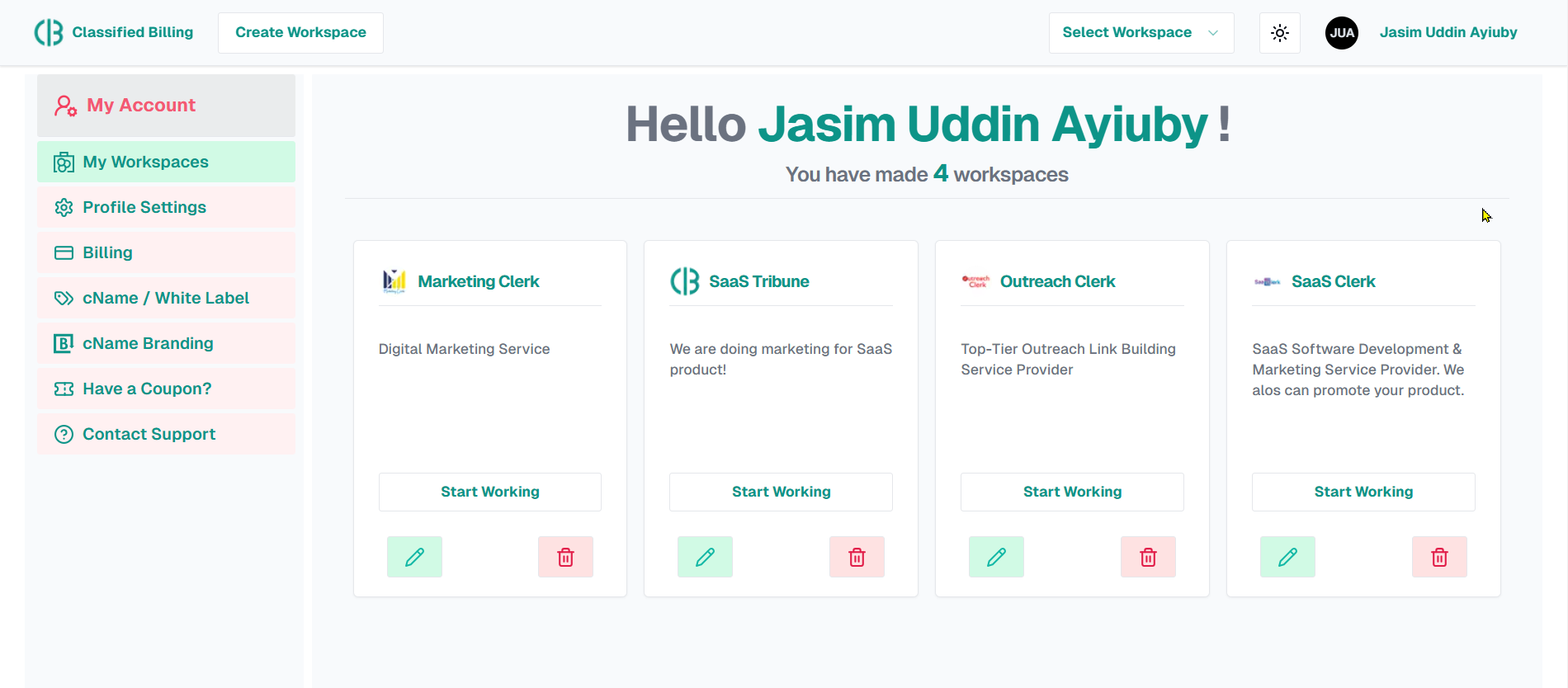Click the Hello Jasim Uddin Ayiuby heading
The height and width of the screenshot is (688, 1568).
(x=928, y=125)
